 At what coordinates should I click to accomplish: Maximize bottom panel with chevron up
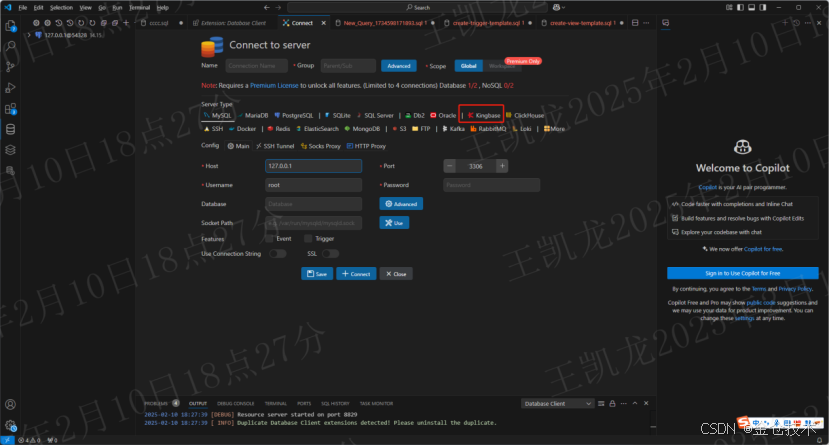click(635, 403)
